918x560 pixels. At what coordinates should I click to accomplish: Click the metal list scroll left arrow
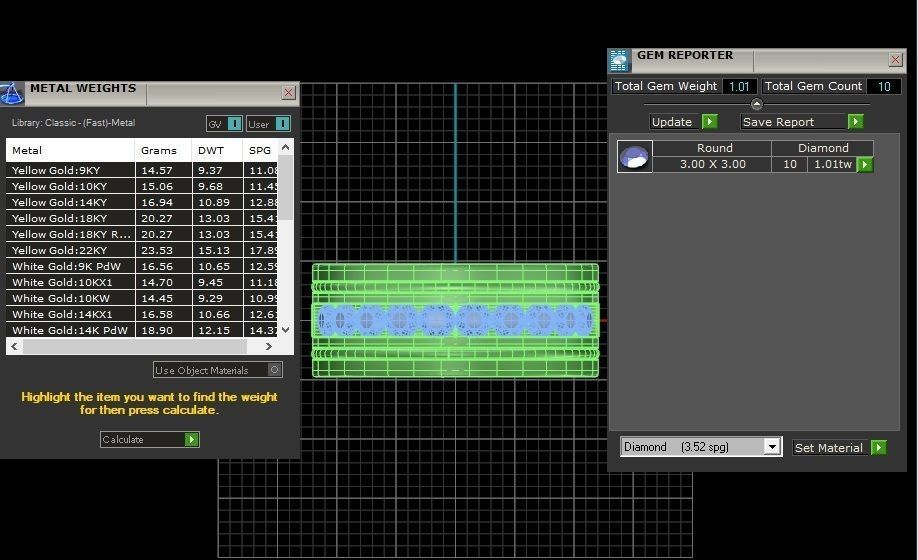click(x=15, y=346)
